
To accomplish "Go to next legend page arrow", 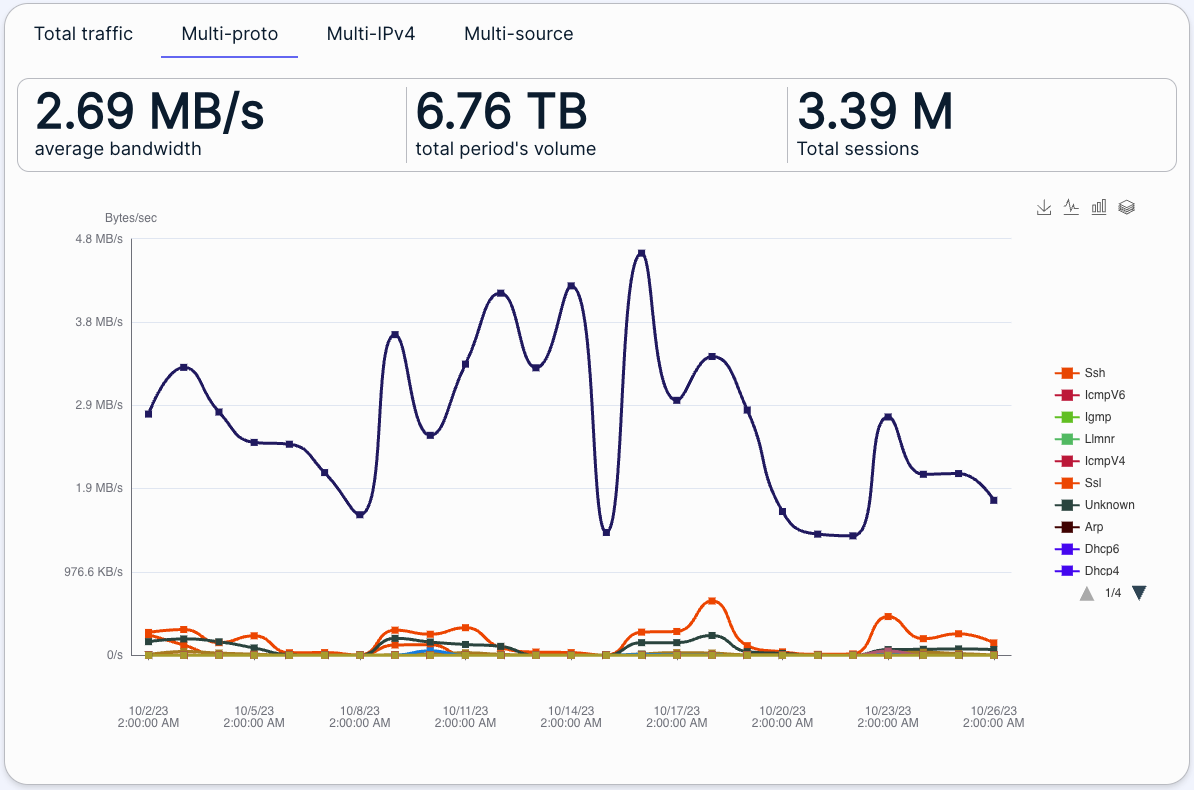I will point(1138,593).
